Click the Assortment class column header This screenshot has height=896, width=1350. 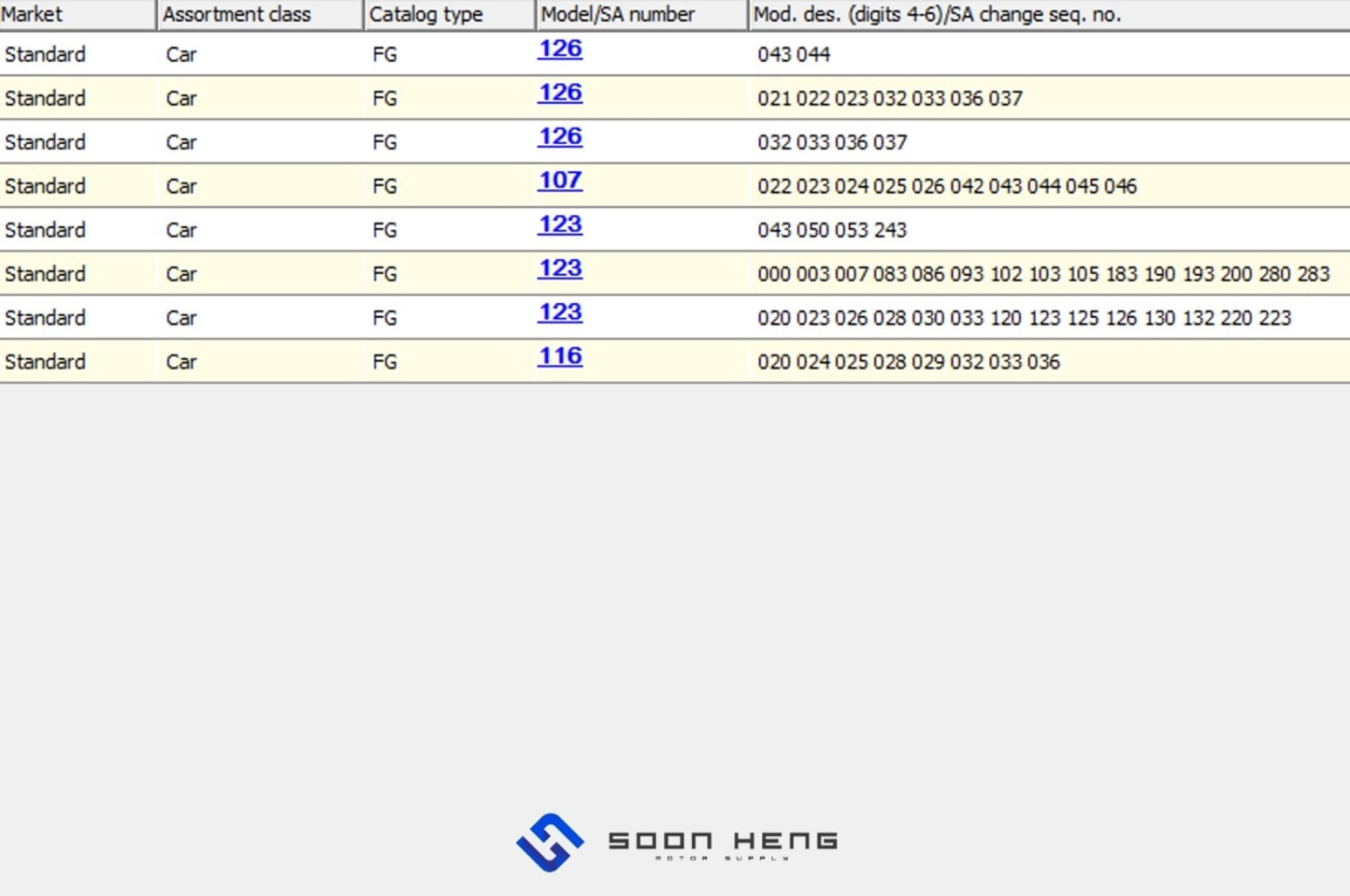click(x=261, y=14)
